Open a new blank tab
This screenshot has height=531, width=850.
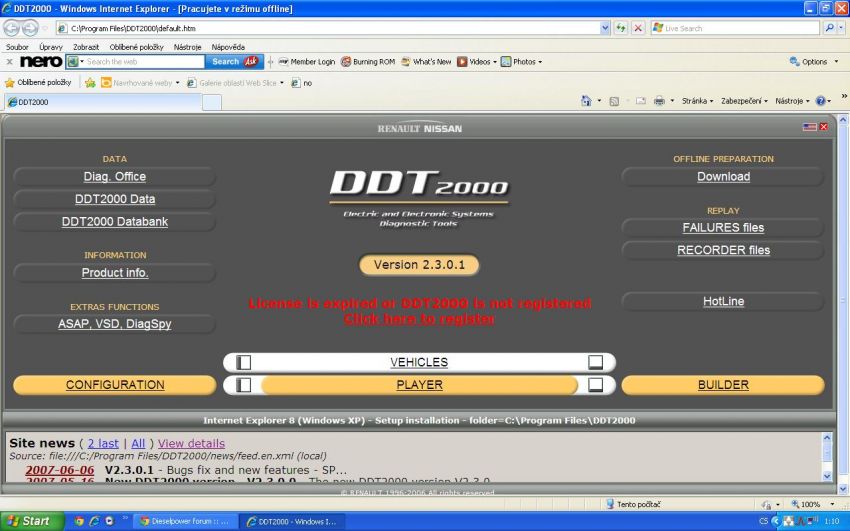[211, 102]
